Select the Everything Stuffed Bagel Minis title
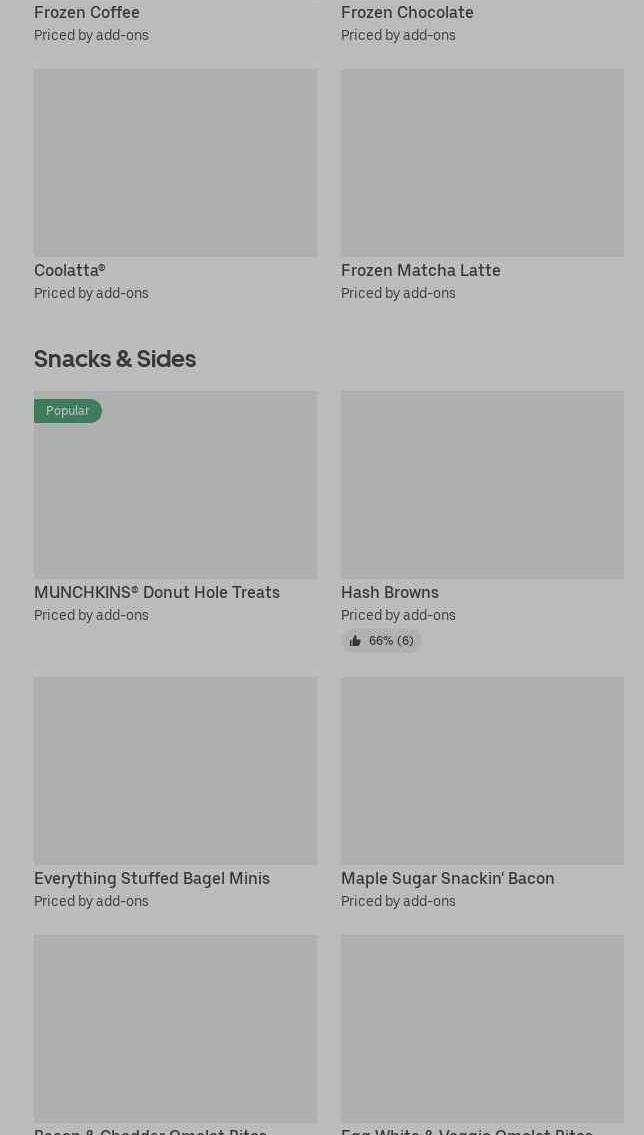 click(x=152, y=878)
